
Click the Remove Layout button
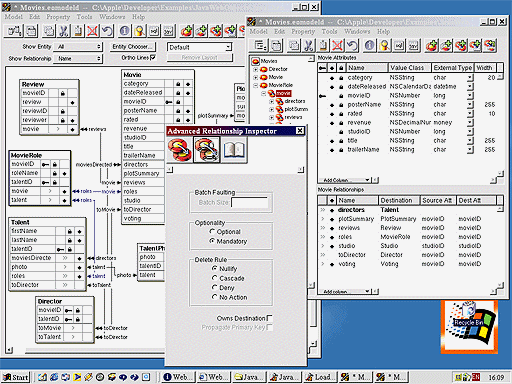pyautogui.click(x=199, y=58)
